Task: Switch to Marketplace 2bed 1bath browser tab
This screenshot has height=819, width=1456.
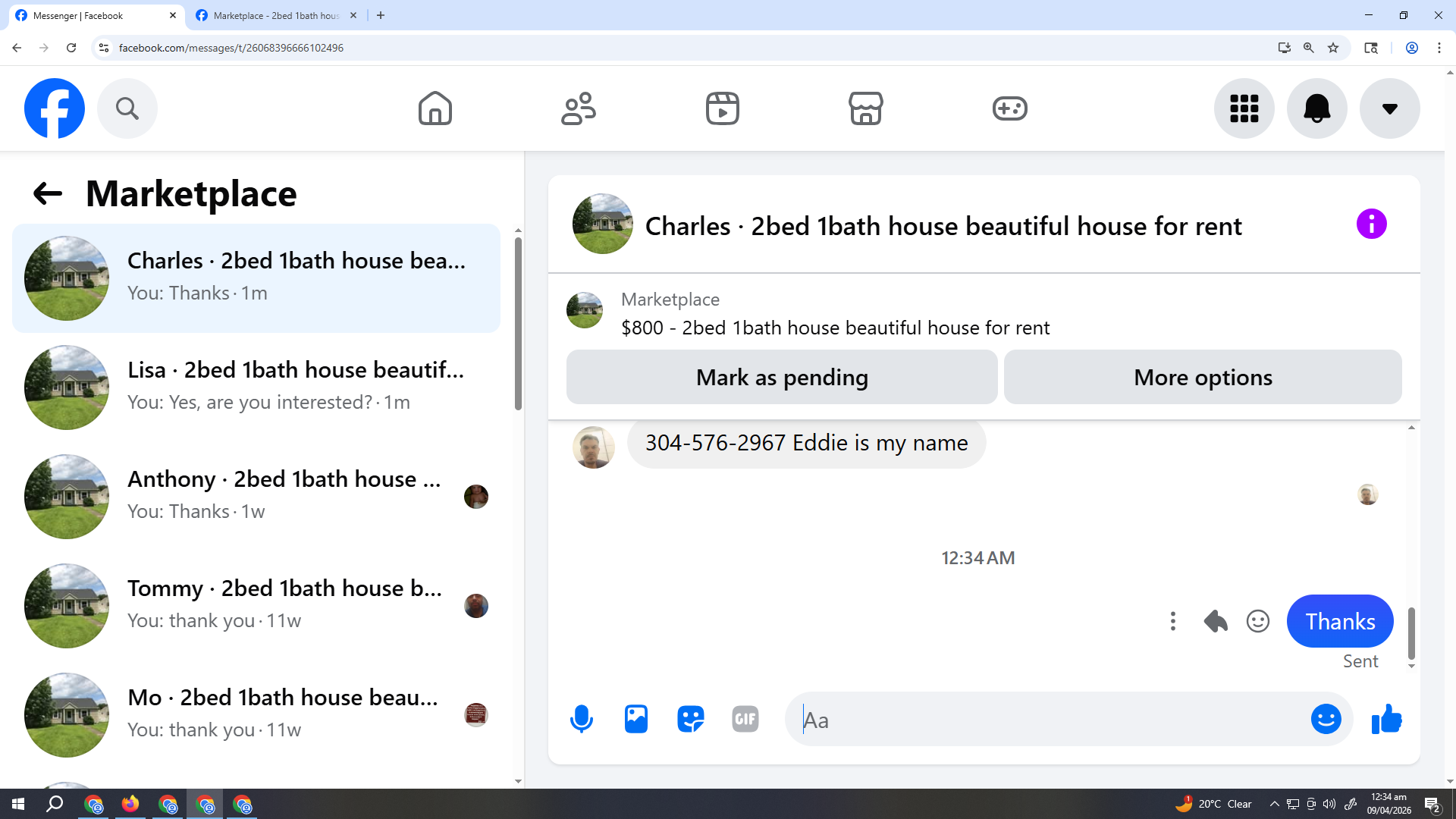Action: pyautogui.click(x=275, y=15)
